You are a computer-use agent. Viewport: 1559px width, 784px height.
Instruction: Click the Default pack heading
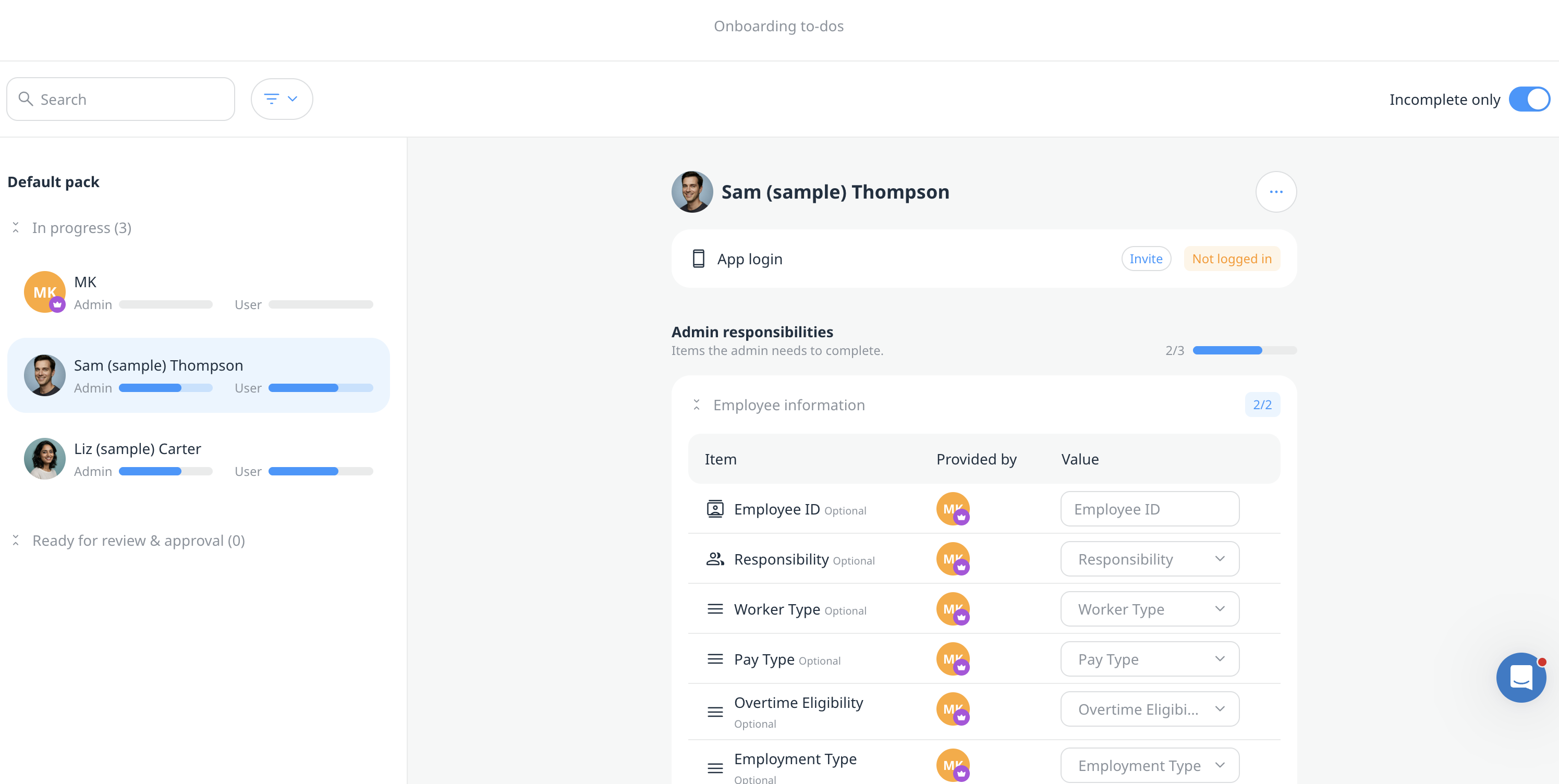(53, 181)
